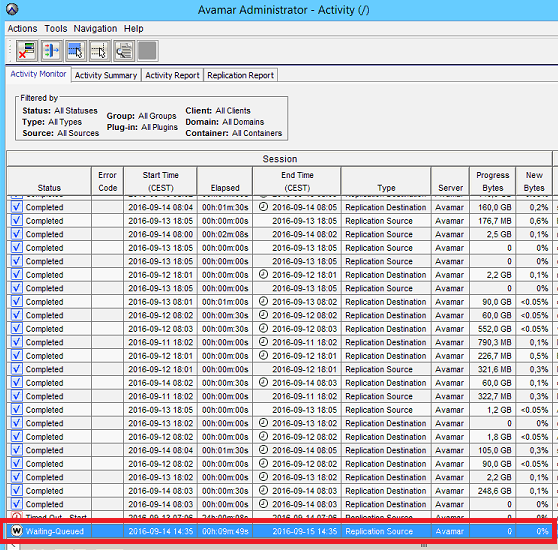Switch to the Activity Summary tab
The height and width of the screenshot is (550, 558).
[x=106, y=75]
